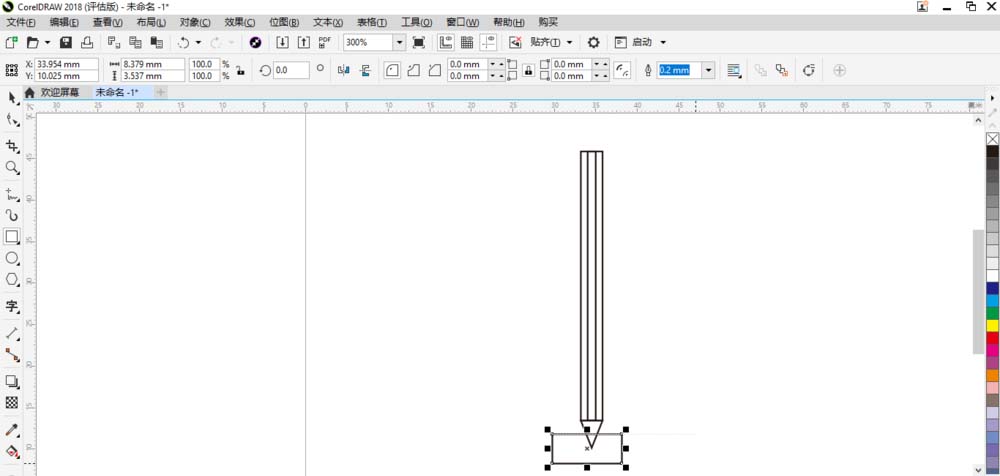Click the Full-screen preview icon
1000x476 pixels.
[418, 43]
